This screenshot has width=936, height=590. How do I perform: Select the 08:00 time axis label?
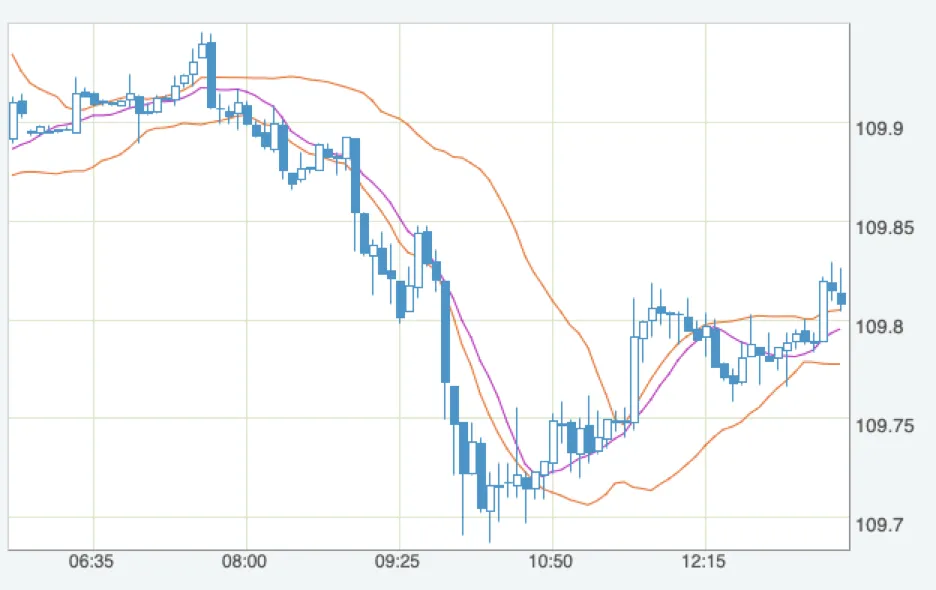tap(244, 562)
